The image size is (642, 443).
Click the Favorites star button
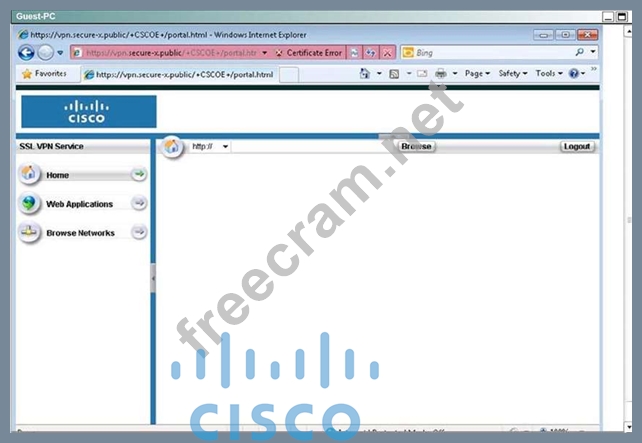(44, 73)
